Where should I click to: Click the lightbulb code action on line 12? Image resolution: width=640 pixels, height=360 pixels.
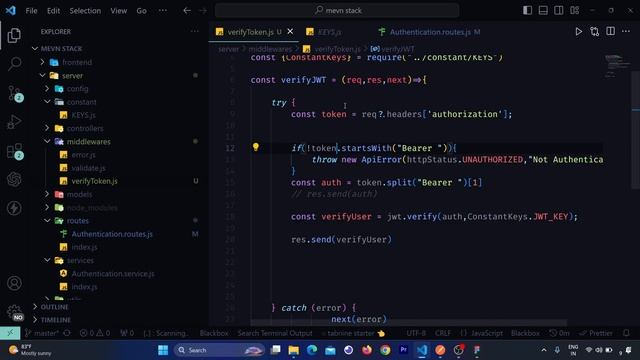pos(256,147)
